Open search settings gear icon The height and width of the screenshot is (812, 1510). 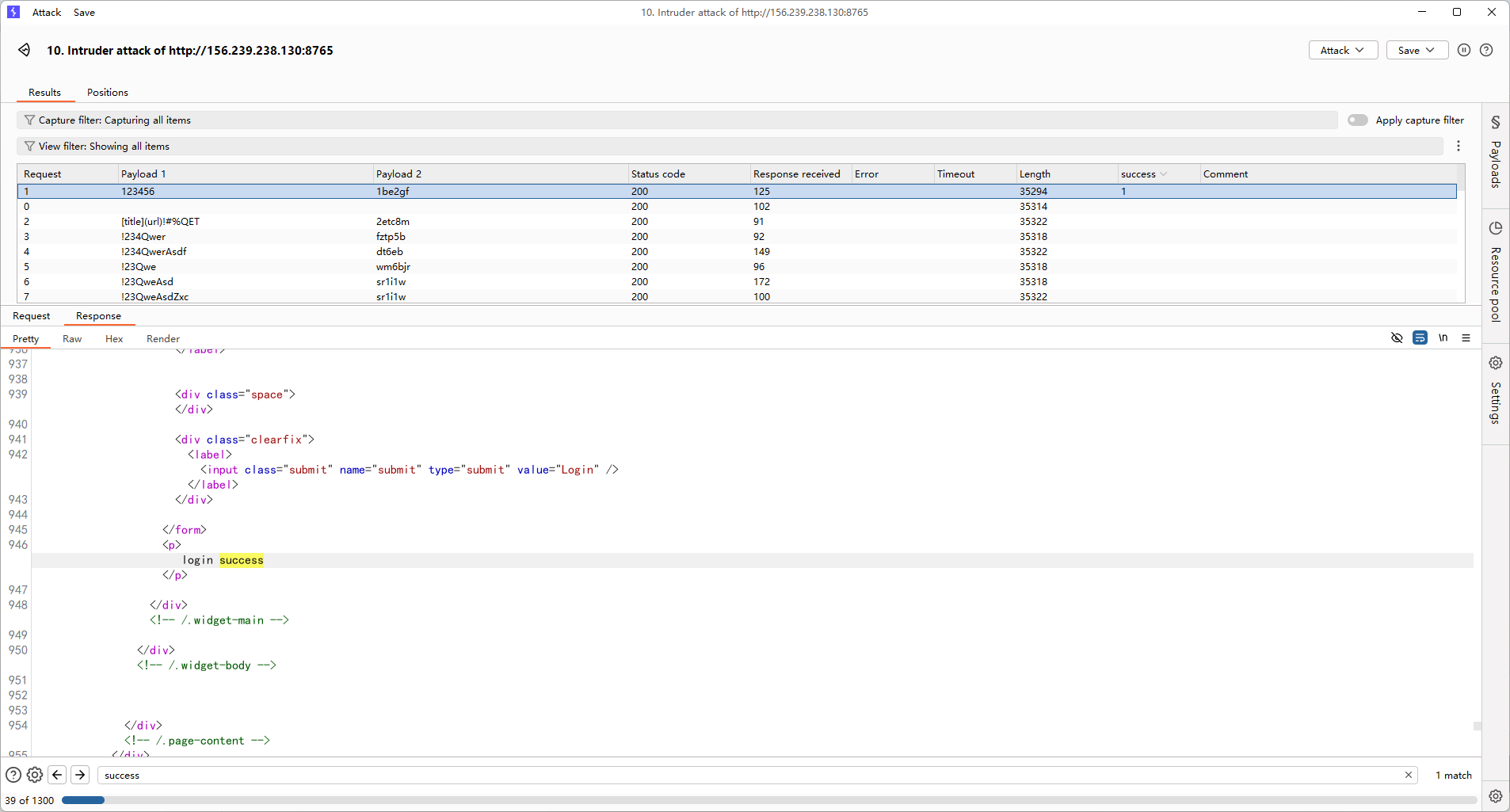35,775
